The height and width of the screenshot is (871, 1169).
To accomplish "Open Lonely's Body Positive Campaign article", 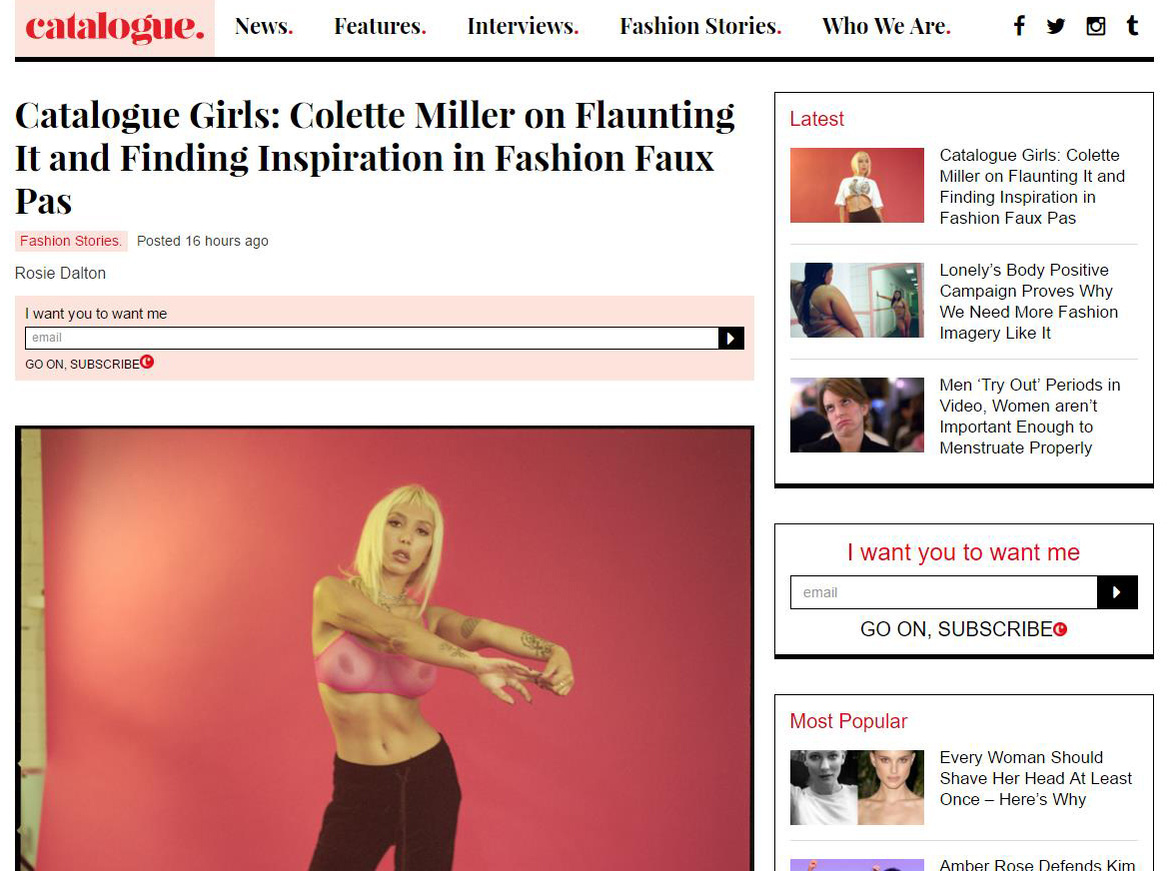I will [x=1029, y=301].
